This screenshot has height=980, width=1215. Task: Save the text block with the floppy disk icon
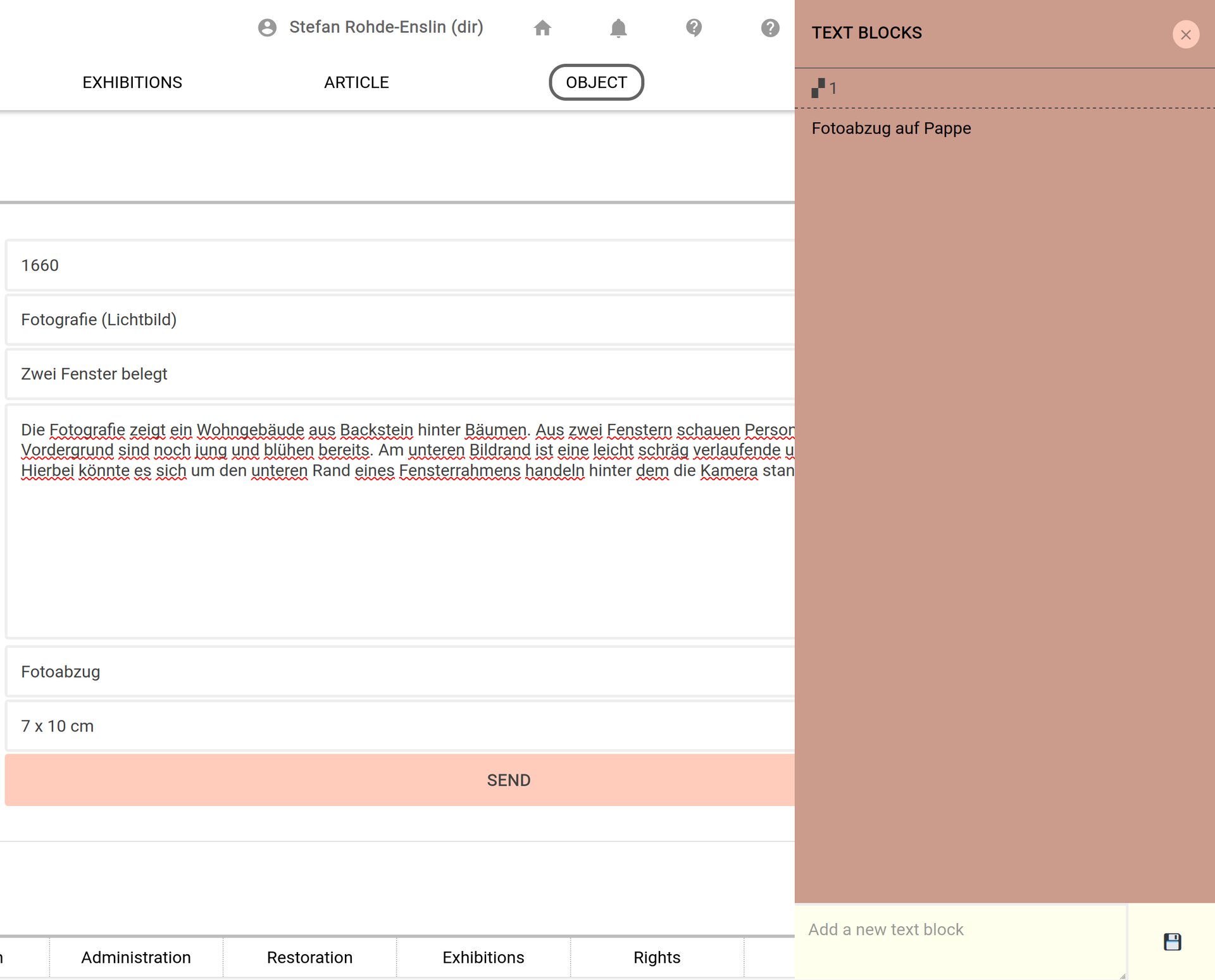1173,942
